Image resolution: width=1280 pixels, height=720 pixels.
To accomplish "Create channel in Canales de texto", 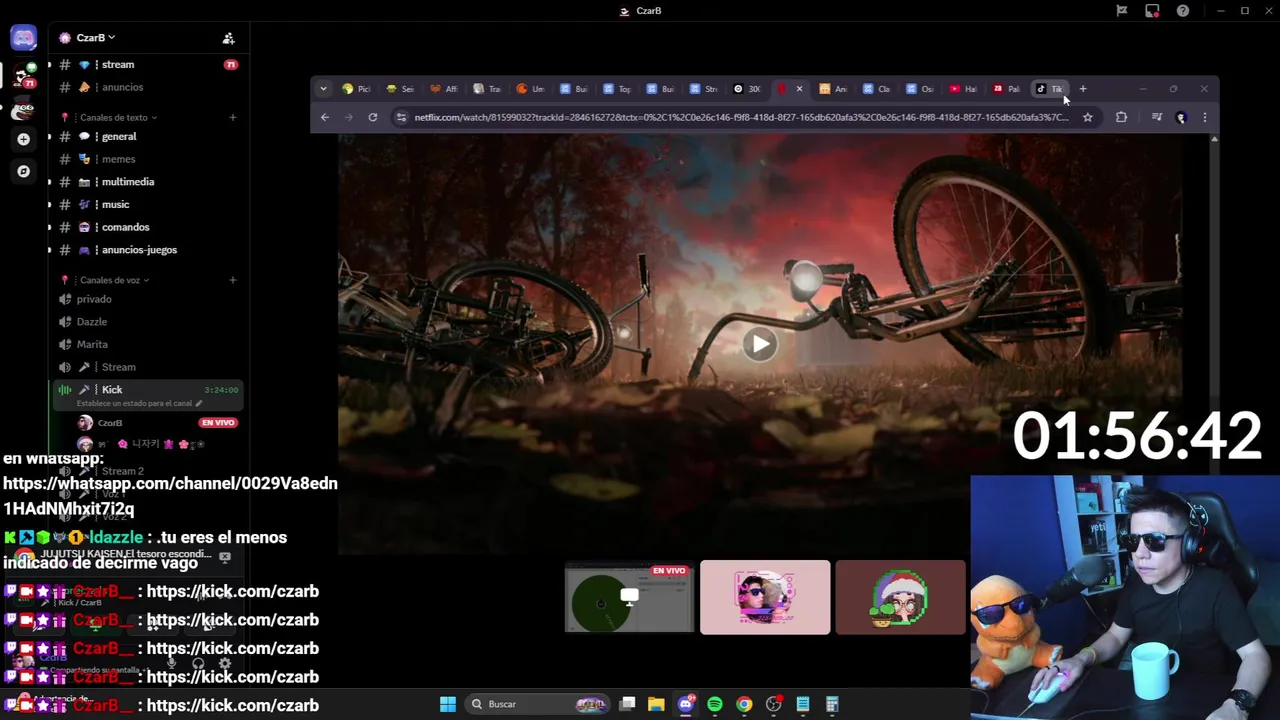I will [232, 117].
